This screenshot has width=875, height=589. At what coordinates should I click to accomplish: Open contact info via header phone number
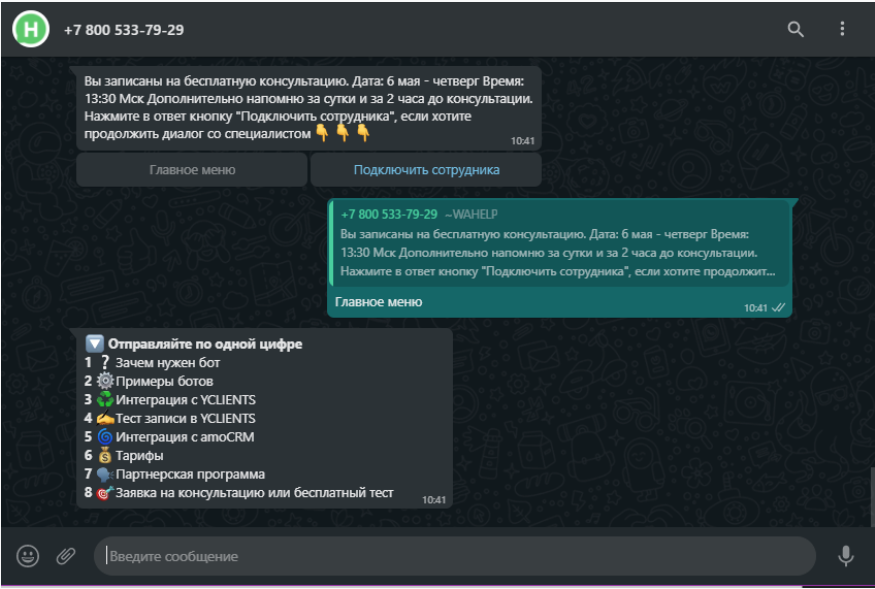pos(124,30)
